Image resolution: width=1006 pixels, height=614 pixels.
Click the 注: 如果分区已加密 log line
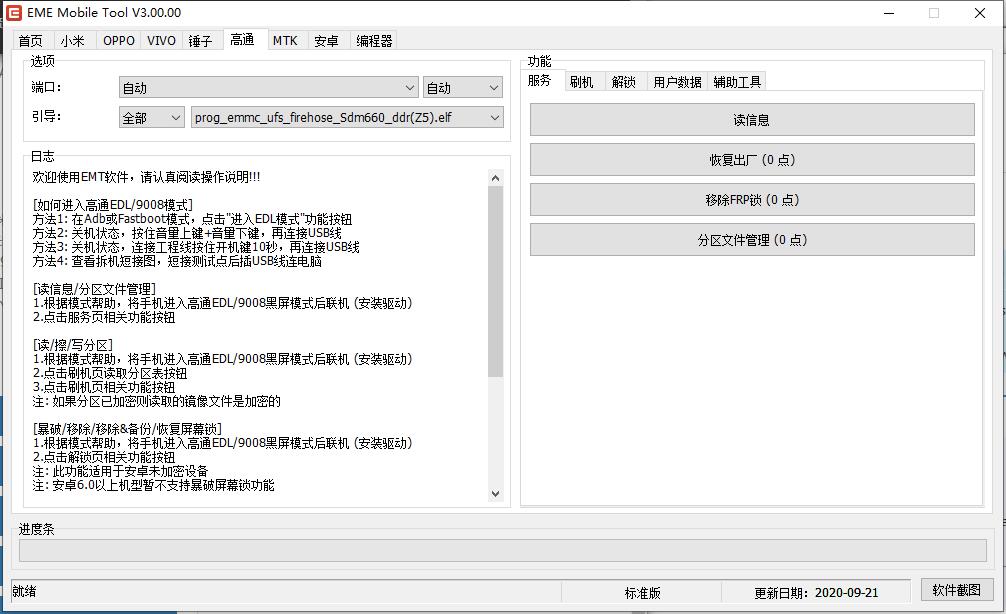pyautogui.click(x=157, y=402)
